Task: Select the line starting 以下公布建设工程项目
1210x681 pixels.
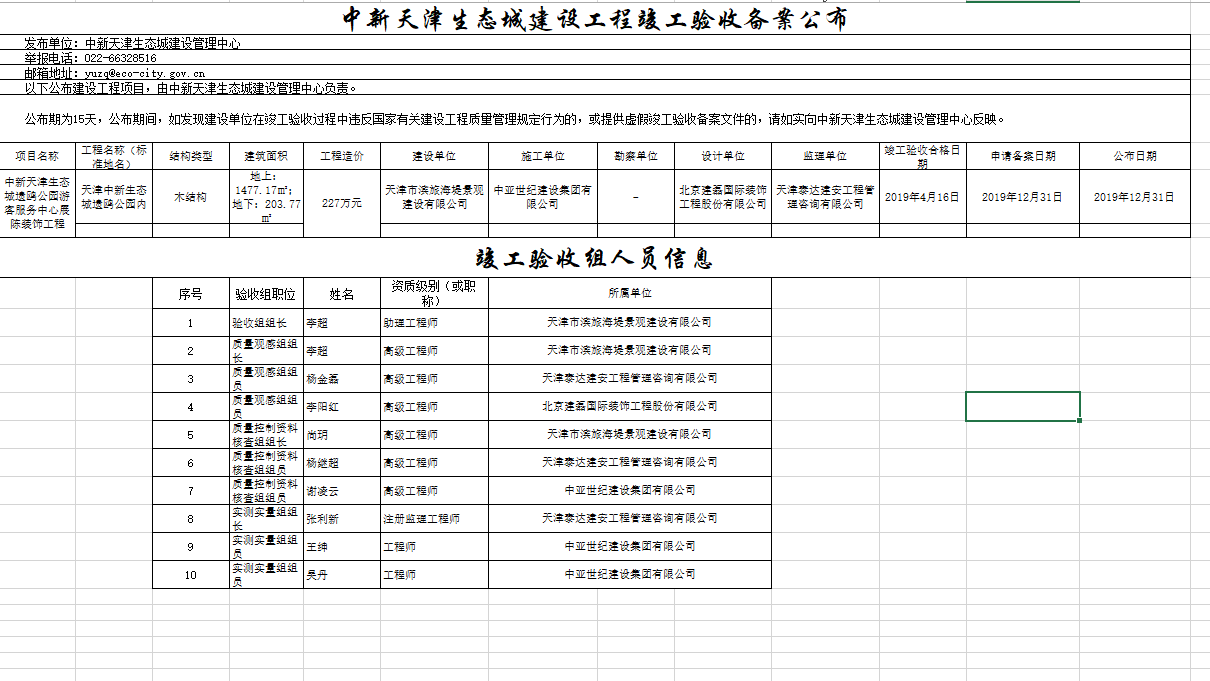Action: (596, 88)
